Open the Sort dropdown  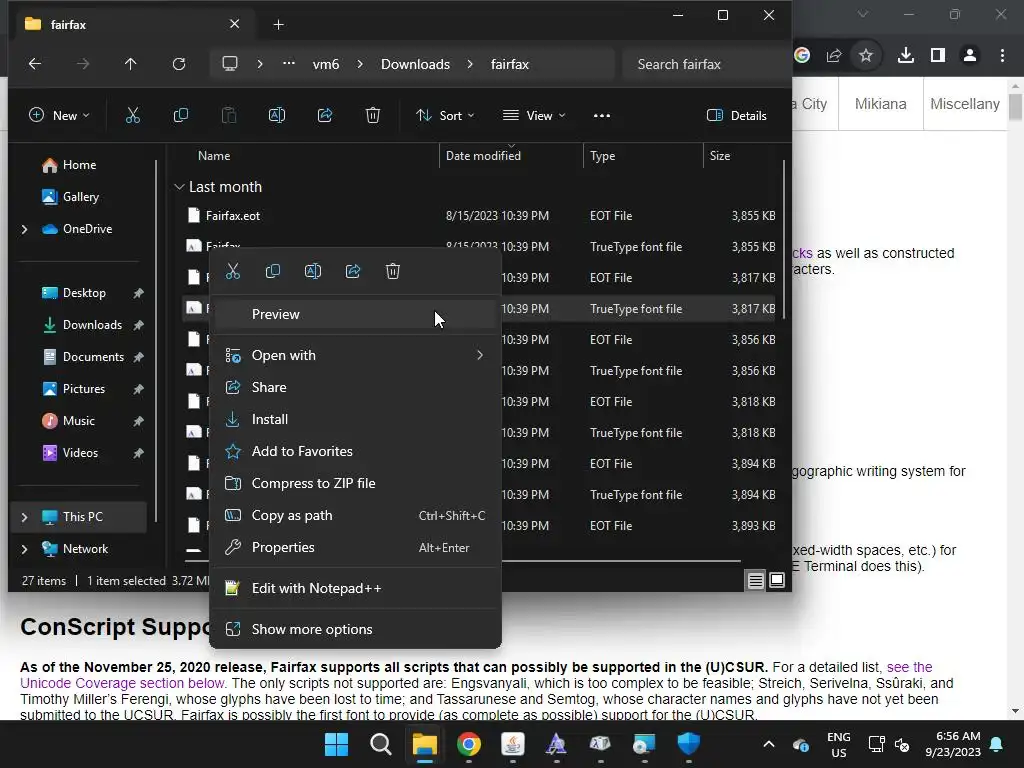click(445, 116)
